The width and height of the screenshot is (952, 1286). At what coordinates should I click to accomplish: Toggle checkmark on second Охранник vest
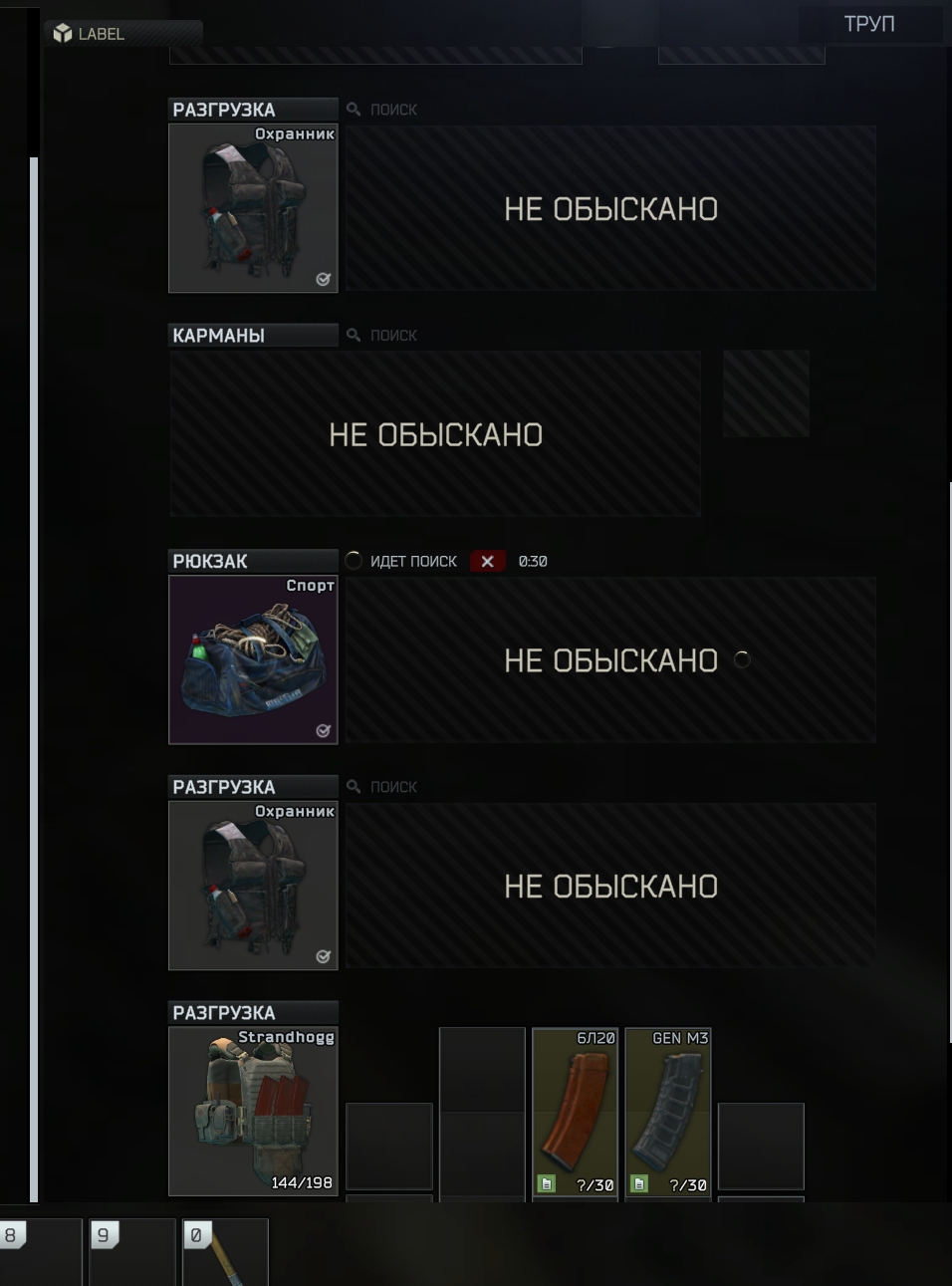pyautogui.click(x=323, y=956)
